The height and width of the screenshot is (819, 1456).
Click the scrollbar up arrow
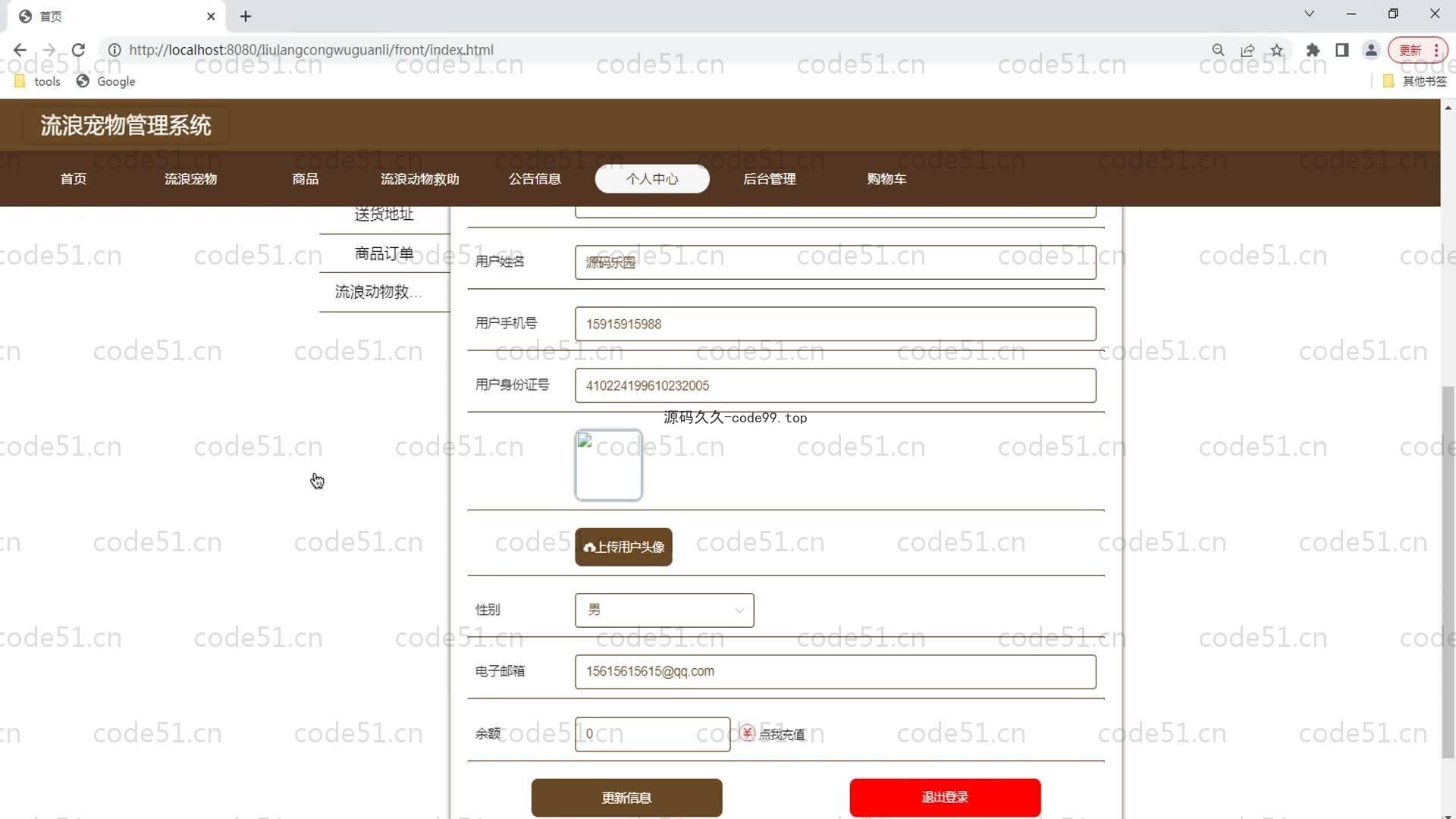click(x=1448, y=108)
